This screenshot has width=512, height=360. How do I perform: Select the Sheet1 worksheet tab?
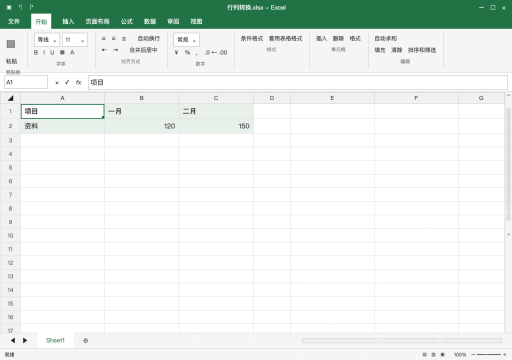click(55, 340)
